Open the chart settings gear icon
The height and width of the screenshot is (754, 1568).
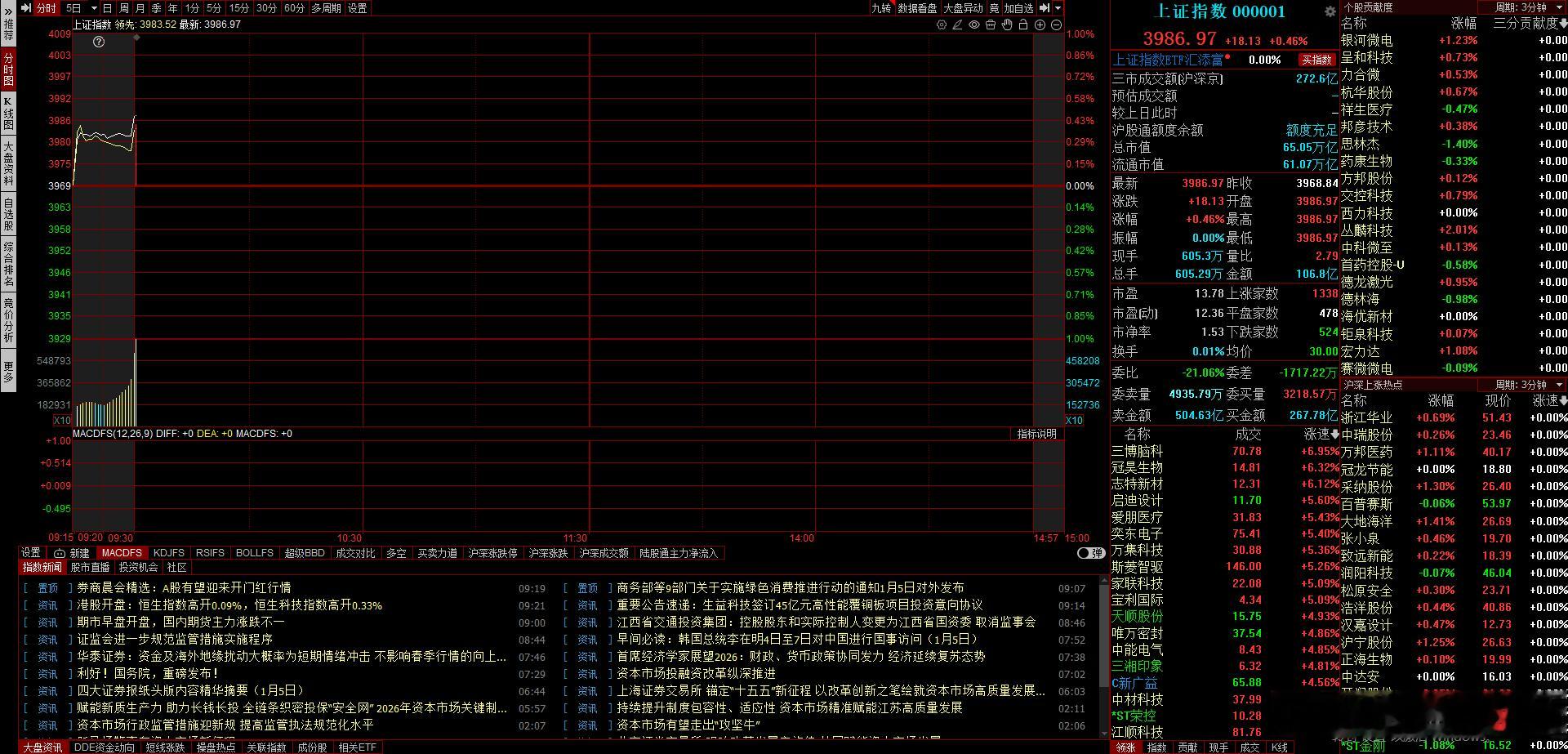point(942,26)
